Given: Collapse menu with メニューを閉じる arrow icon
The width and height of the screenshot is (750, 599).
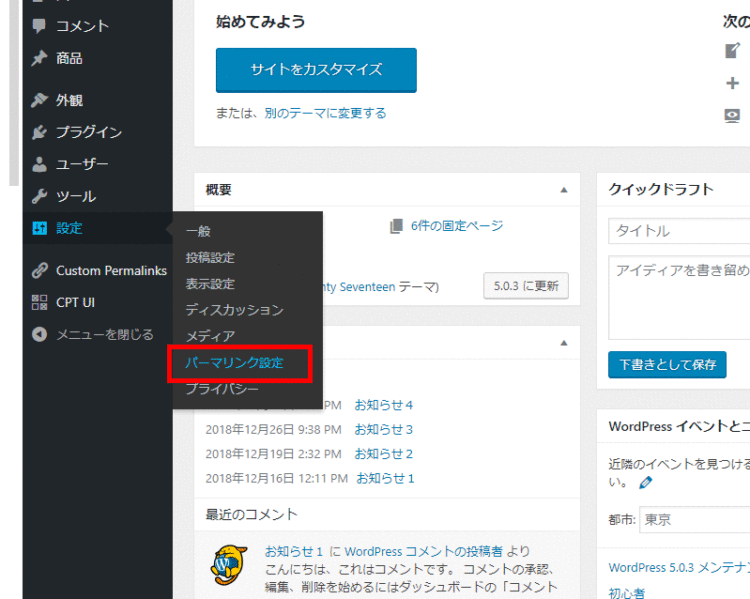Looking at the screenshot, I should [x=39, y=334].
